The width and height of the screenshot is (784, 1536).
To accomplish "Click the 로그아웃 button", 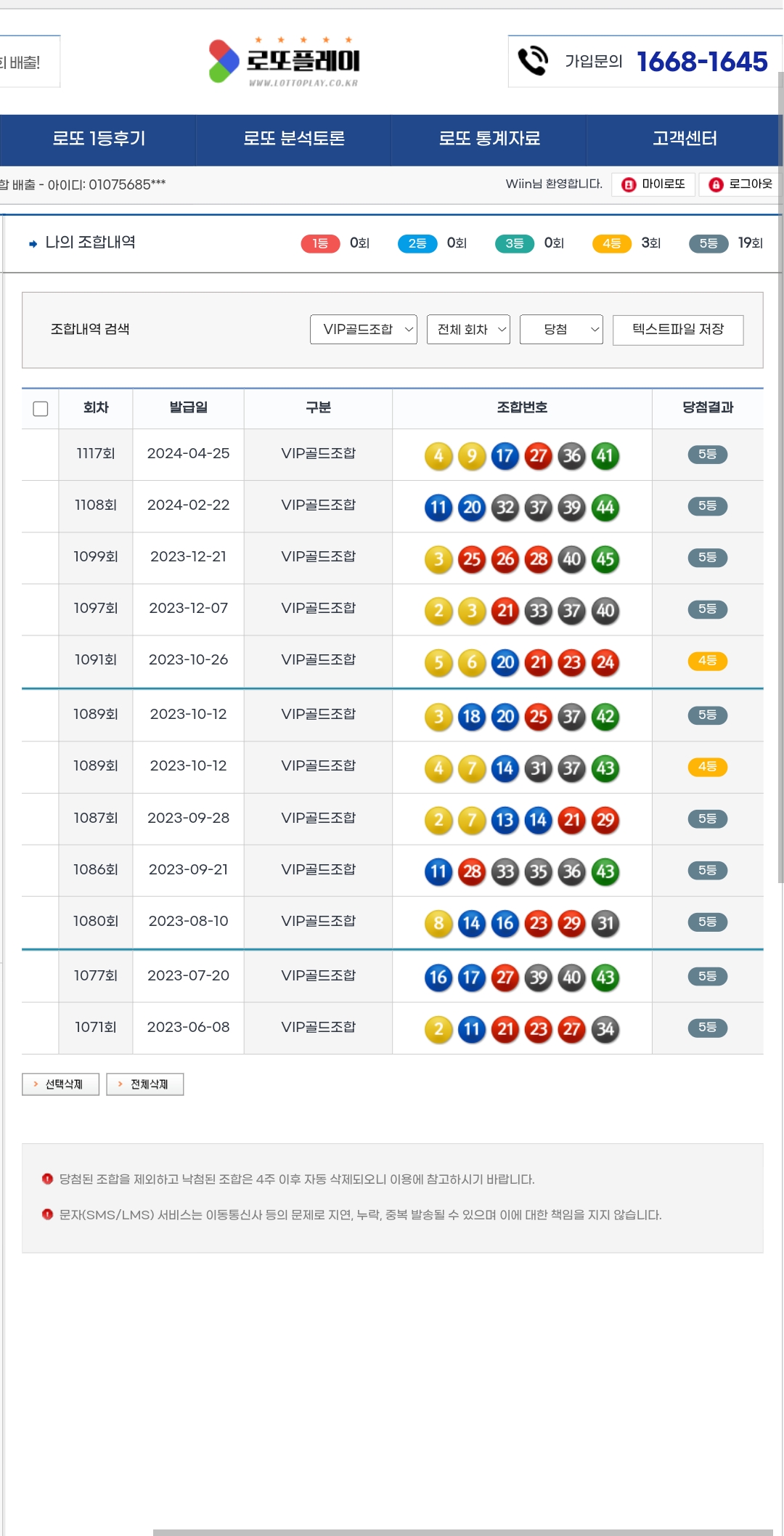I will [740, 184].
